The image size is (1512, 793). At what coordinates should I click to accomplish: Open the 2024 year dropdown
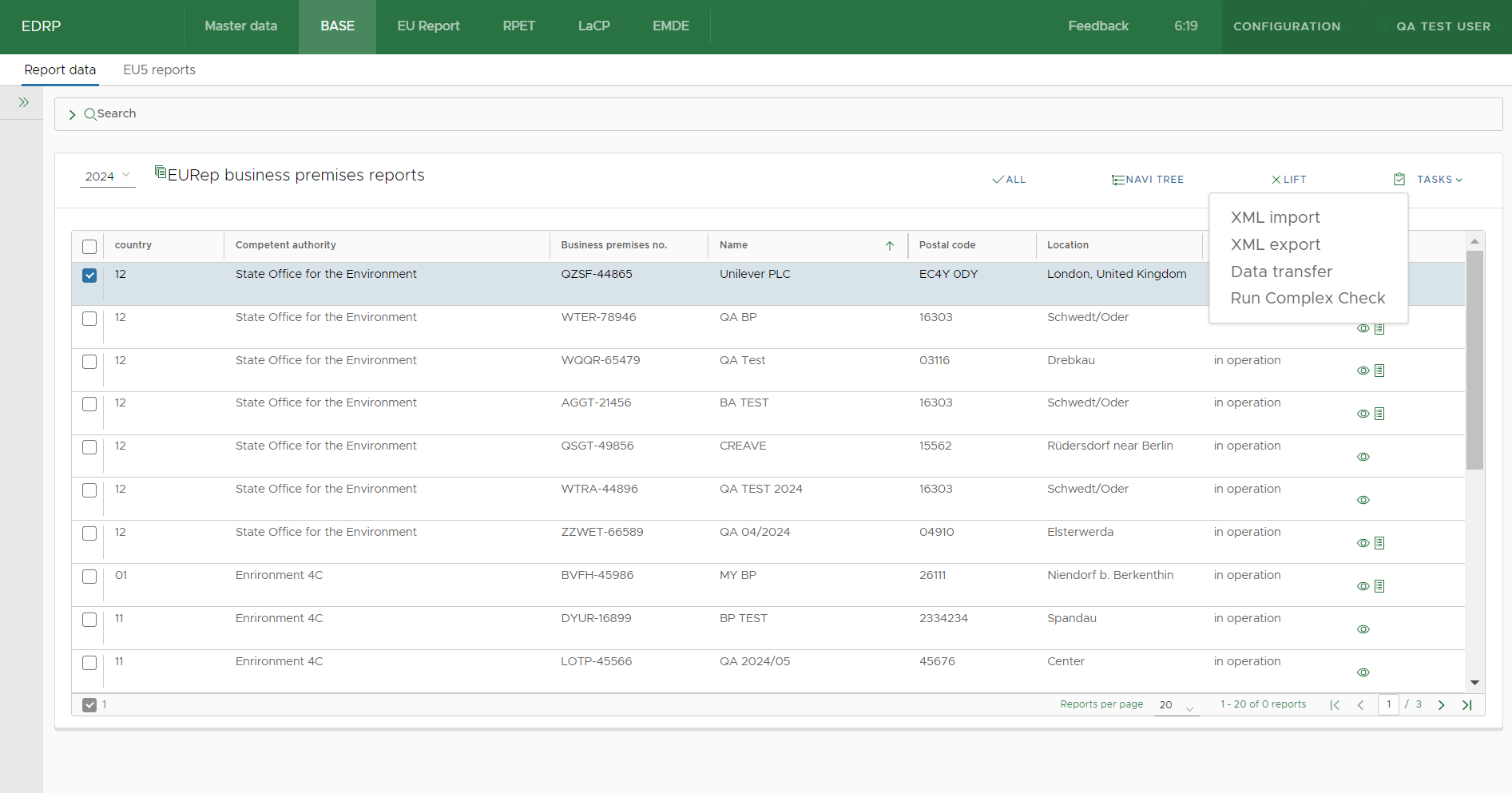pyautogui.click(x=107, y=176)
